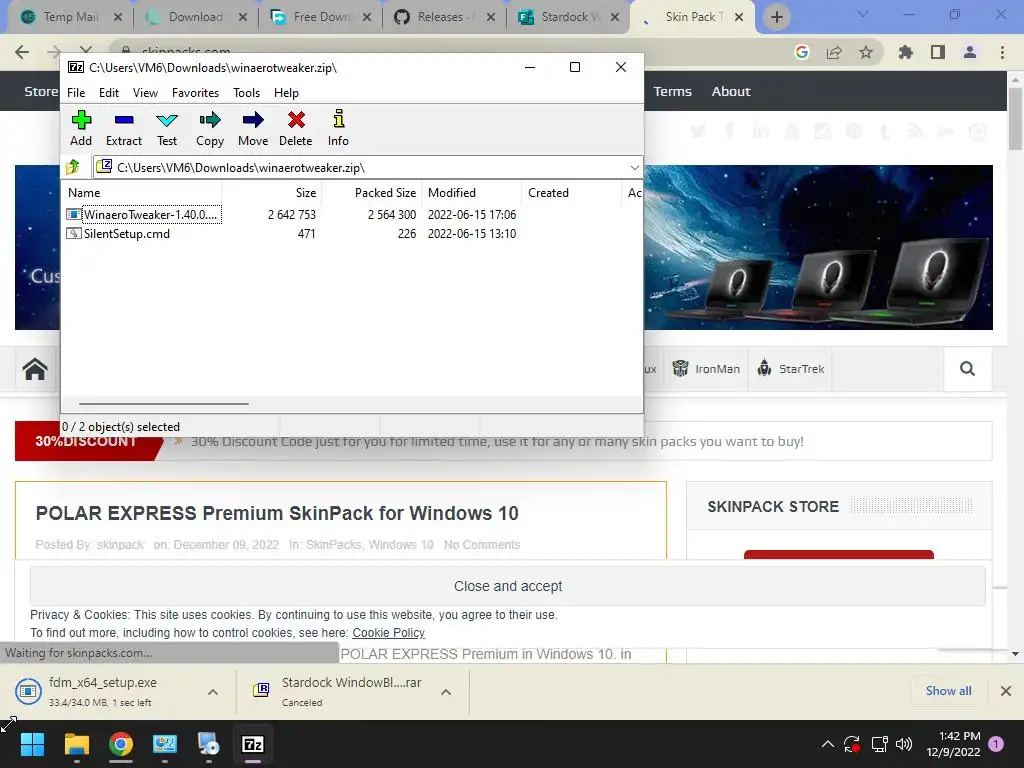The width and height of the screenshot is (1024, 768).
Task: Open the Cookie Policy link
Action: coord(389,633)
